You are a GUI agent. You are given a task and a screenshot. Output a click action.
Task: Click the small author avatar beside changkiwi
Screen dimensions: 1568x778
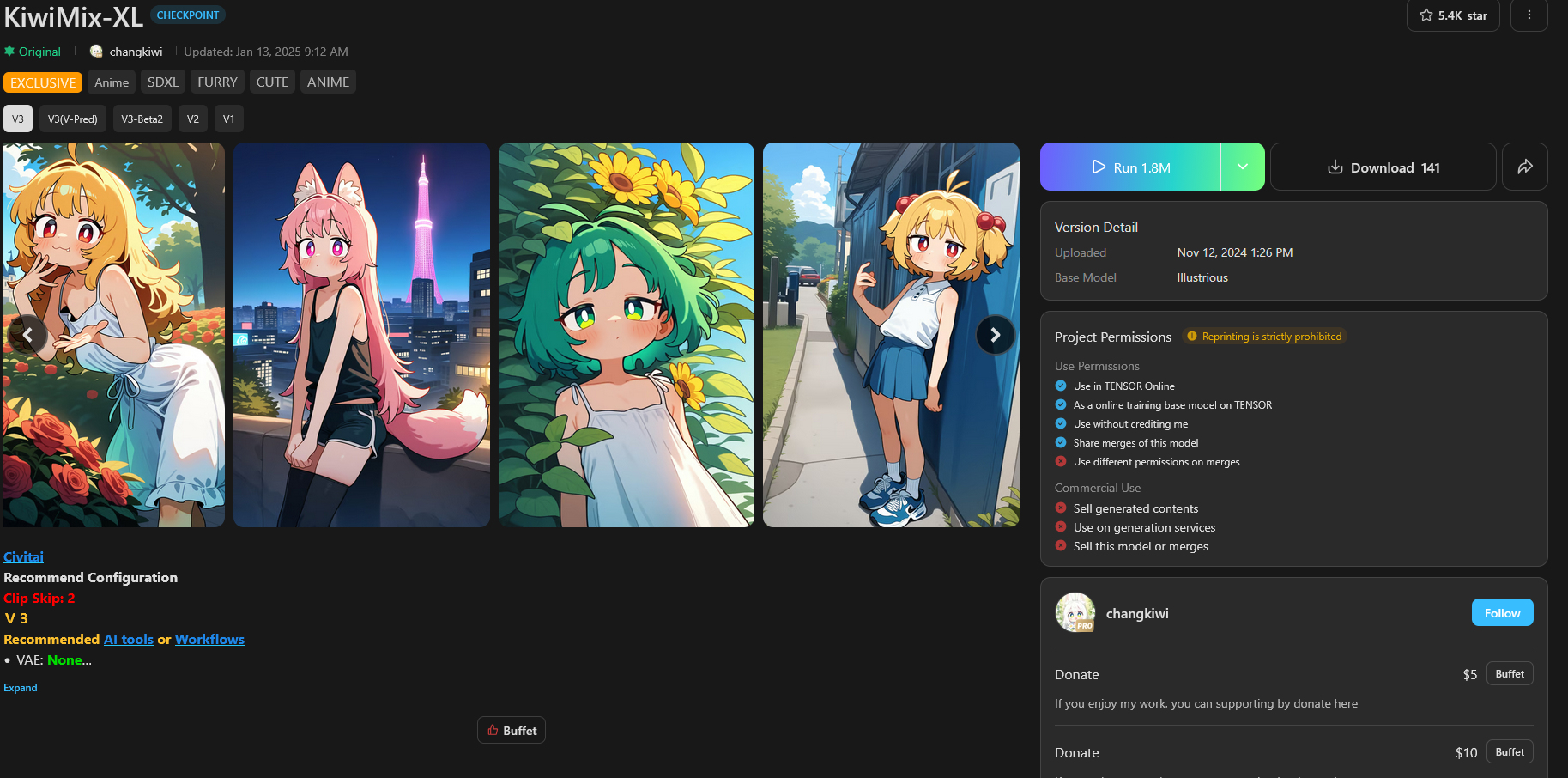click(x=96, y=52)
